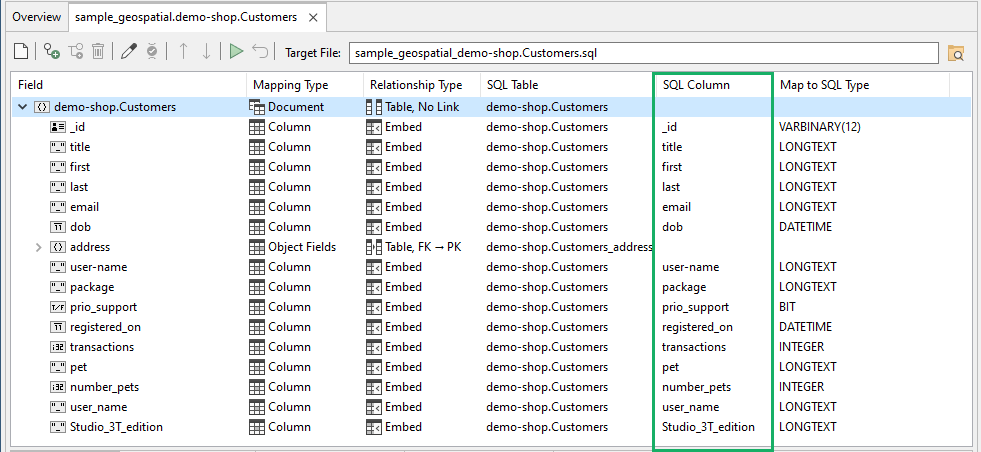Expand the address field node
The width and height of the screenshot is (981, 452).
[39, 247]
